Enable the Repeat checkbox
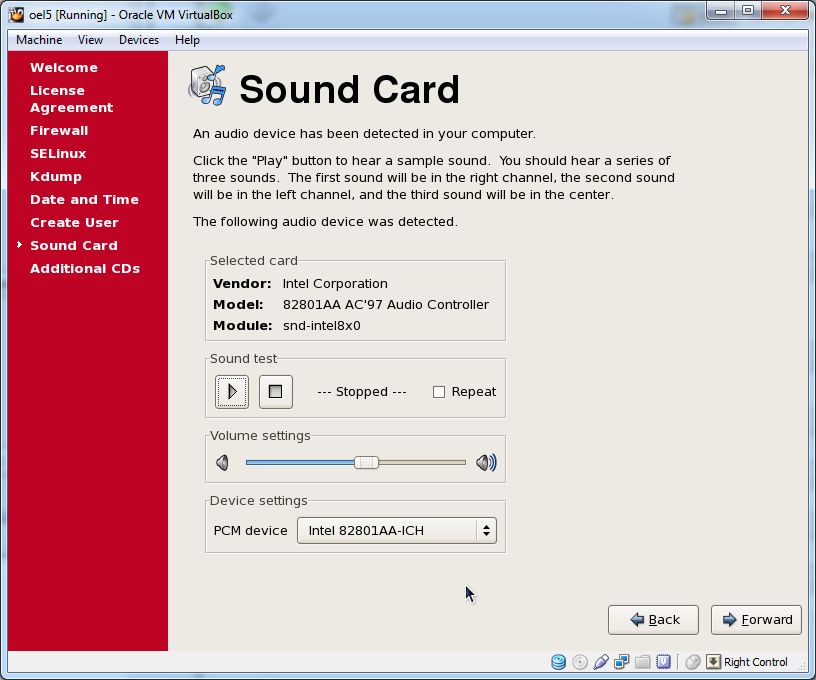This screenshot has width=816, height=680. point(439,392)
